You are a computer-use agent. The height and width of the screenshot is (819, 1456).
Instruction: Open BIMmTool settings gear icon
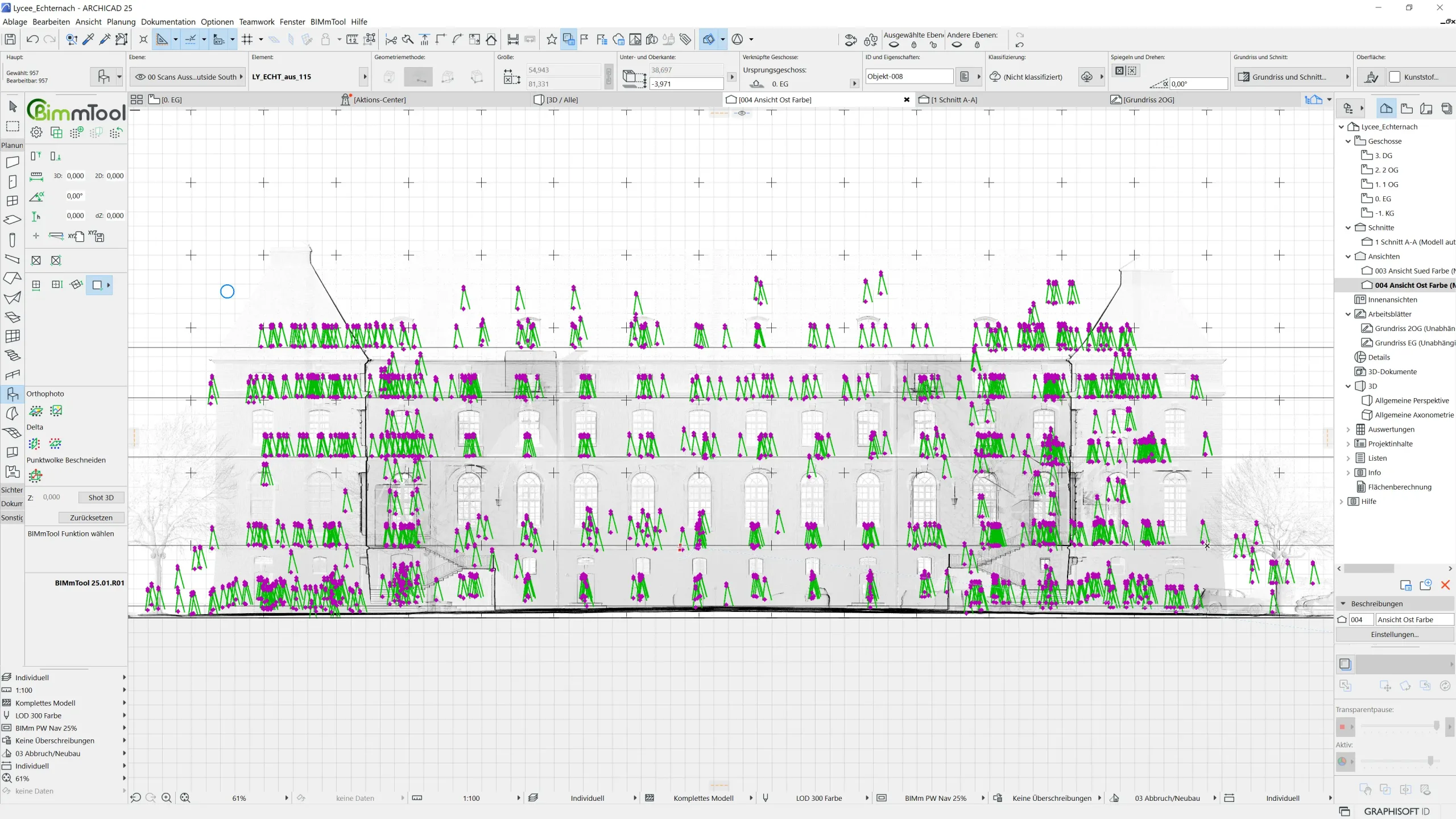36,133
